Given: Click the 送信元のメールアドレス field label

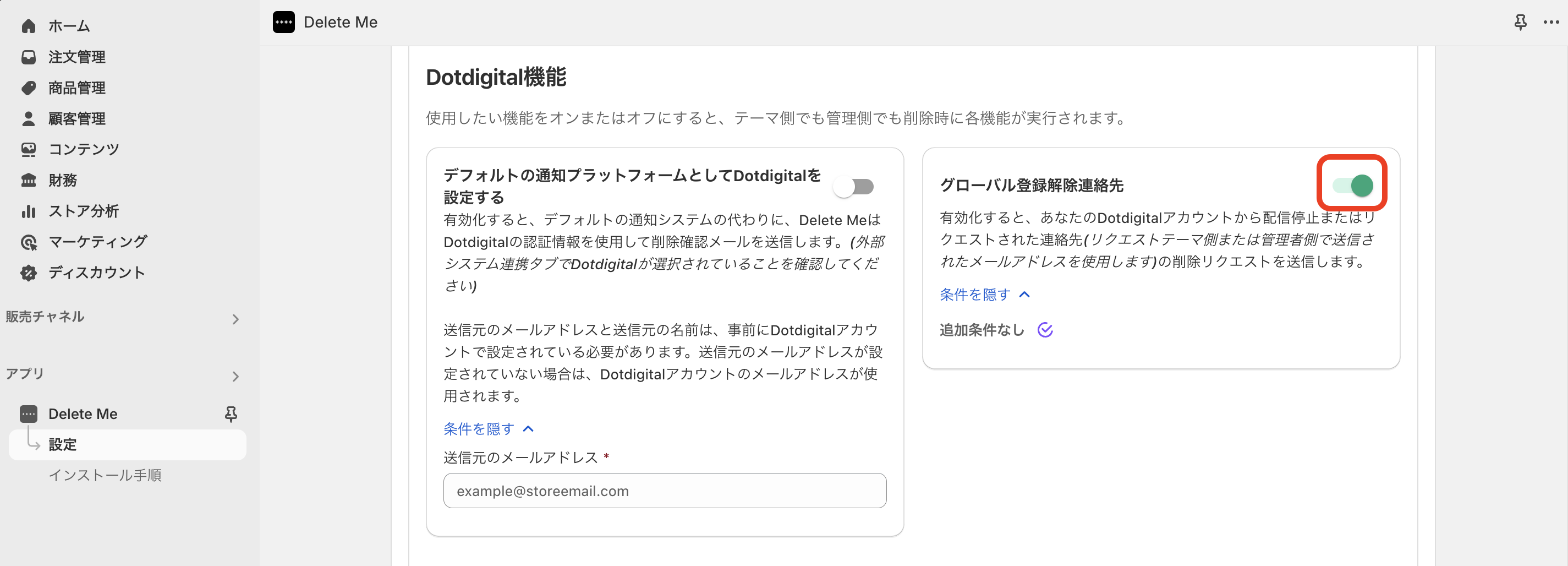Looking at the screenshot, I should click(x=520, y=458).
